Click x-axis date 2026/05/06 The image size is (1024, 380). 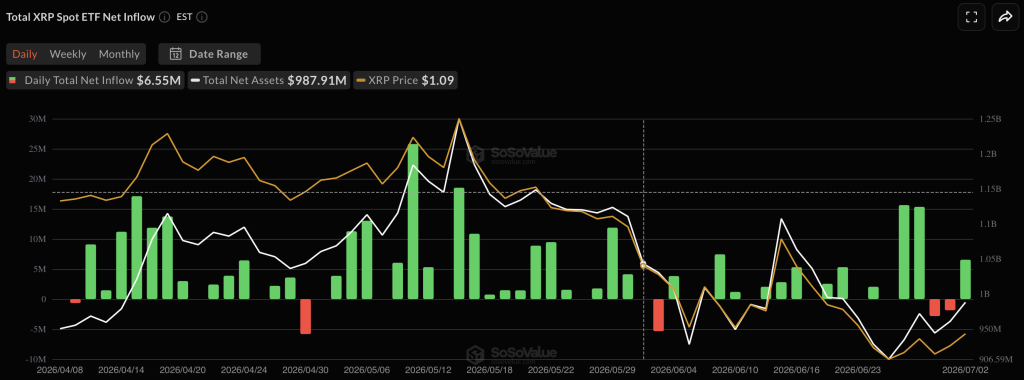[366, 369]
